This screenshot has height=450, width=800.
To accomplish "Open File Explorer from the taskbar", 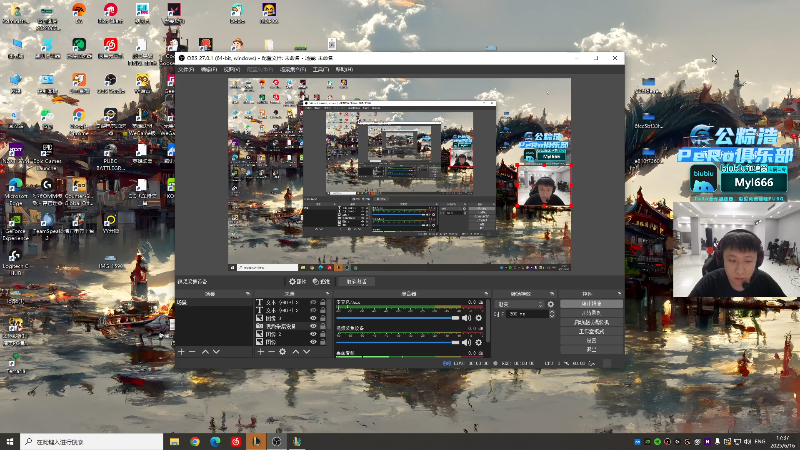I will pos(174,442).
